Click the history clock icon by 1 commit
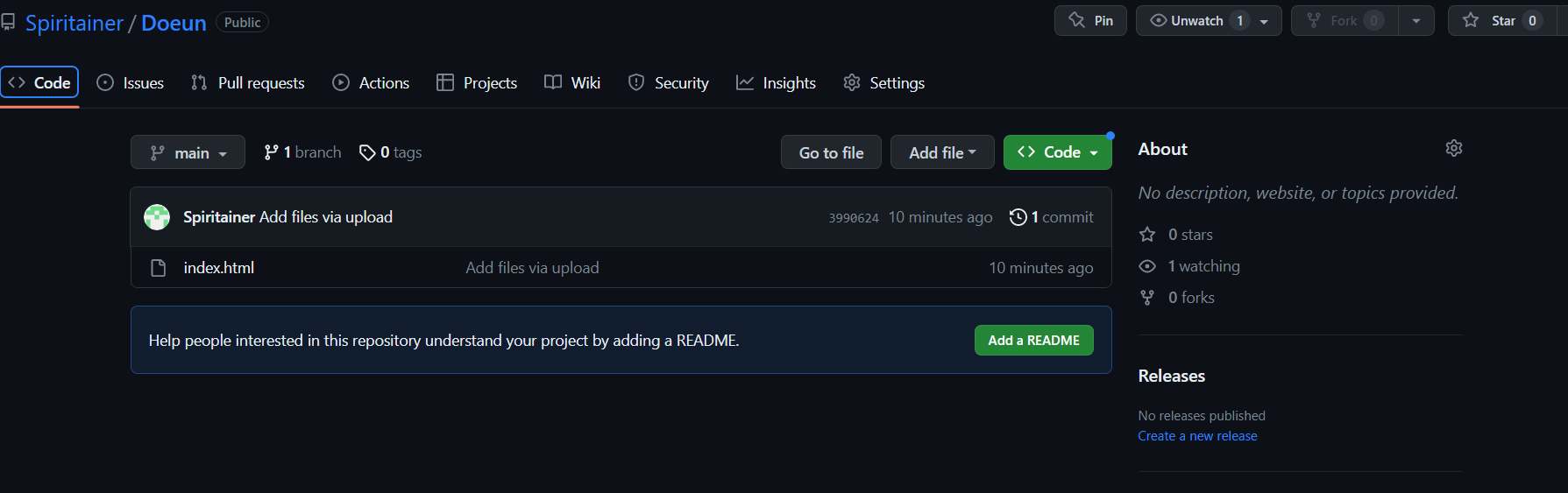The height and width of the screenshot is (493, 1568). (x=1018, y=217)
